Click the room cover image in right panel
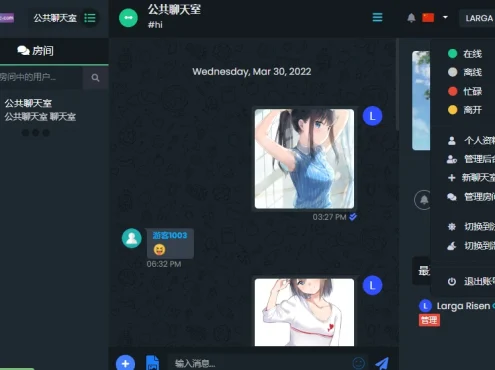Viewport: 495px width, 370px height. 421,100
